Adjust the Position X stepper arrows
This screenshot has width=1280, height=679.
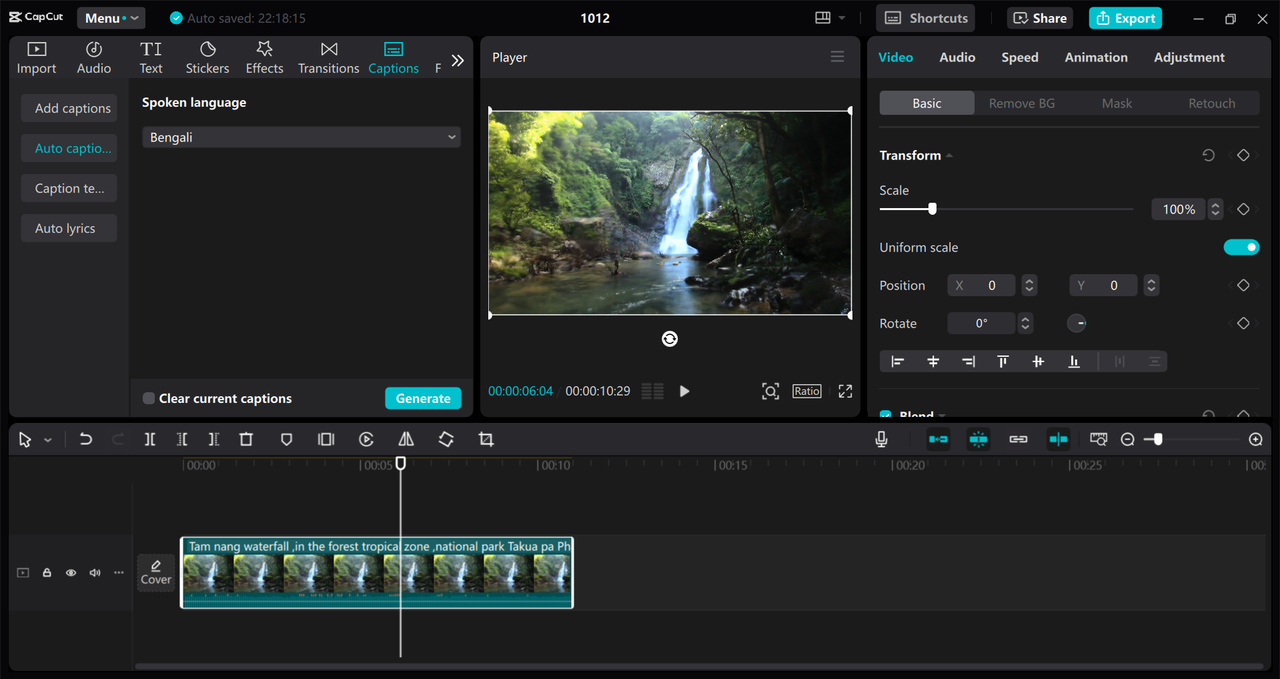1029,285
